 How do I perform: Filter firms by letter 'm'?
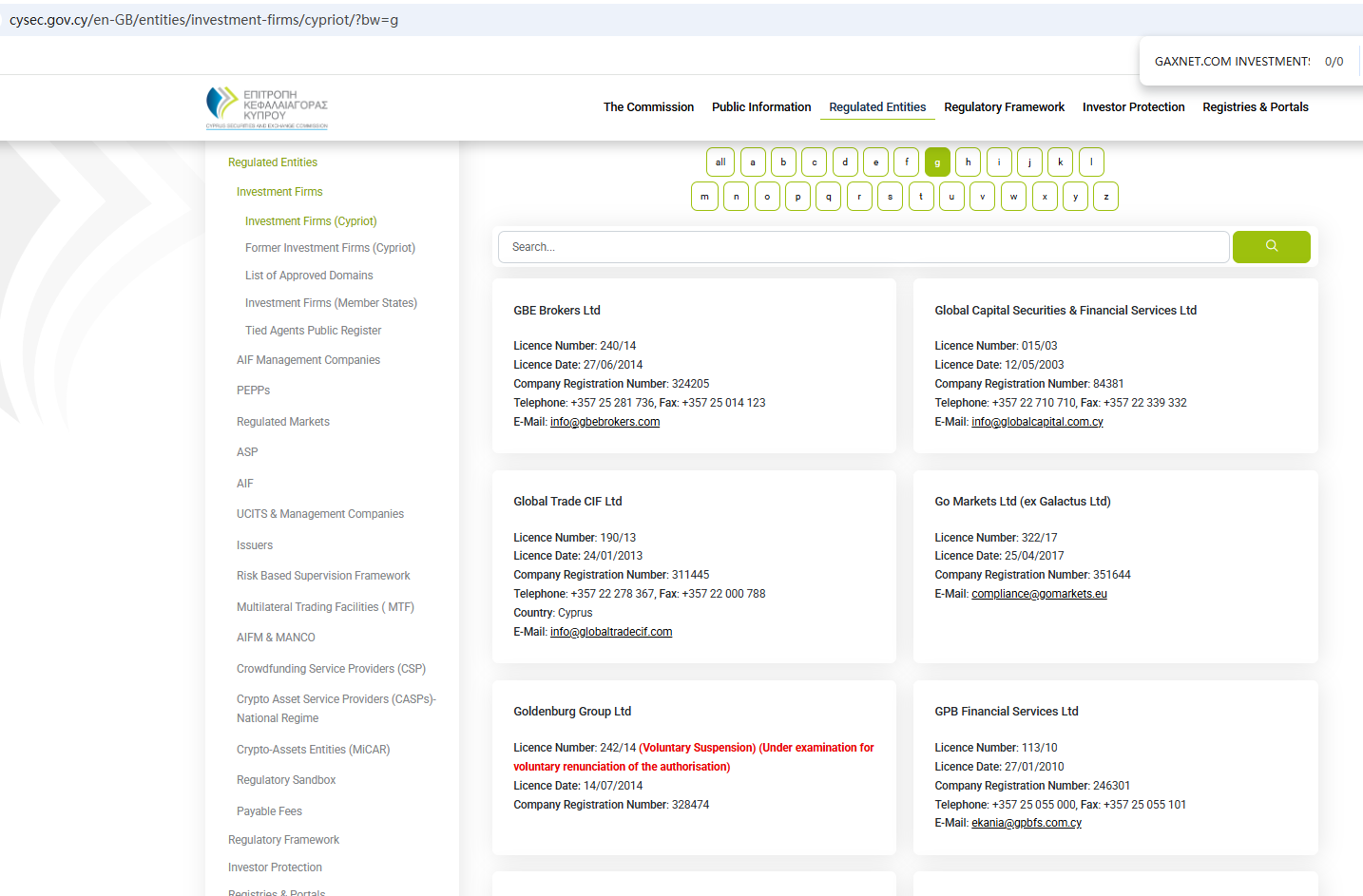[x=704, y=197]
